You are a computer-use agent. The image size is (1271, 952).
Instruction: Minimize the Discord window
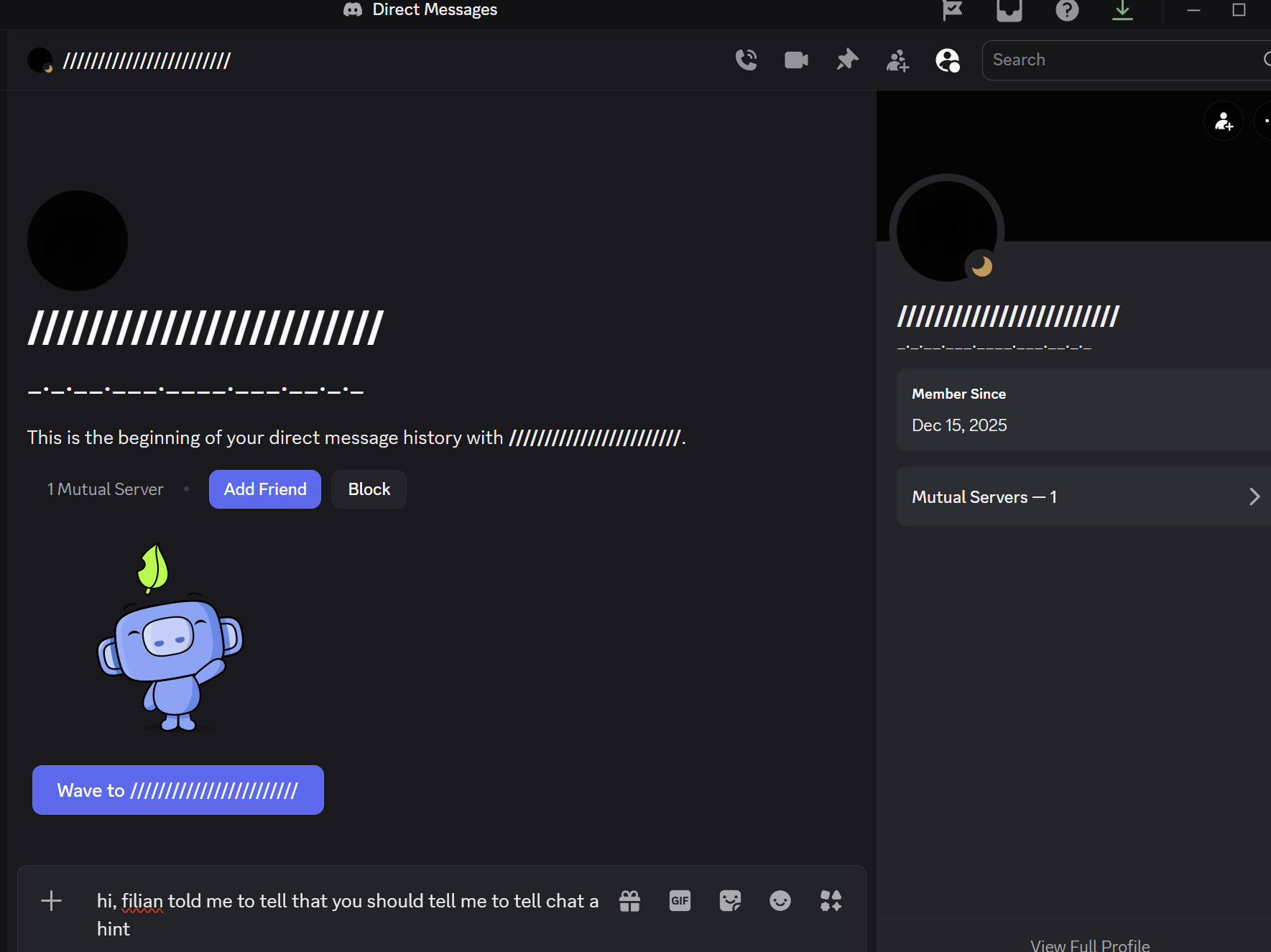coord(1193,10)
